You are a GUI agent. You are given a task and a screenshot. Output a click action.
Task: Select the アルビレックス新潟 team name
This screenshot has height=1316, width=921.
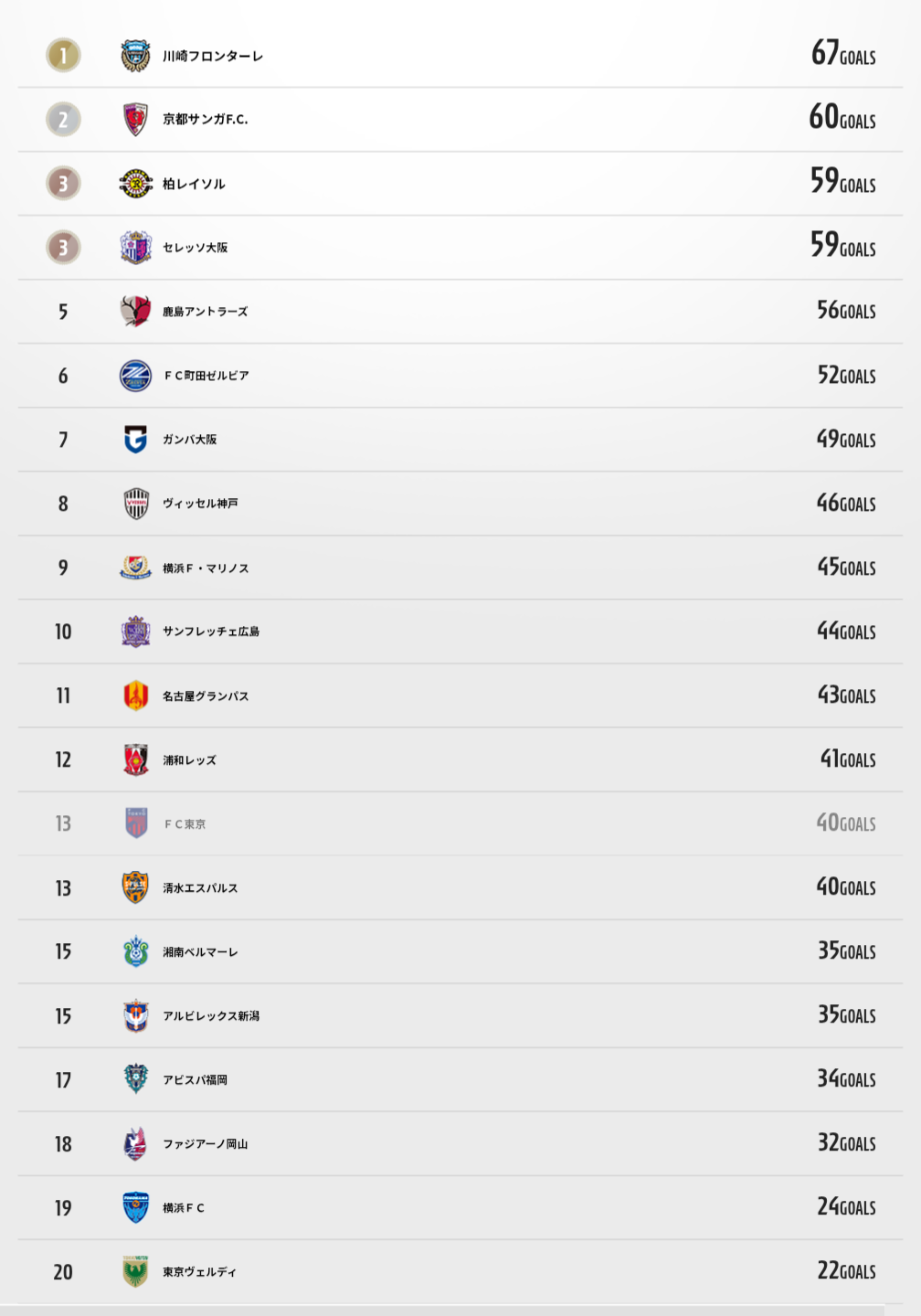(211, 1015)
